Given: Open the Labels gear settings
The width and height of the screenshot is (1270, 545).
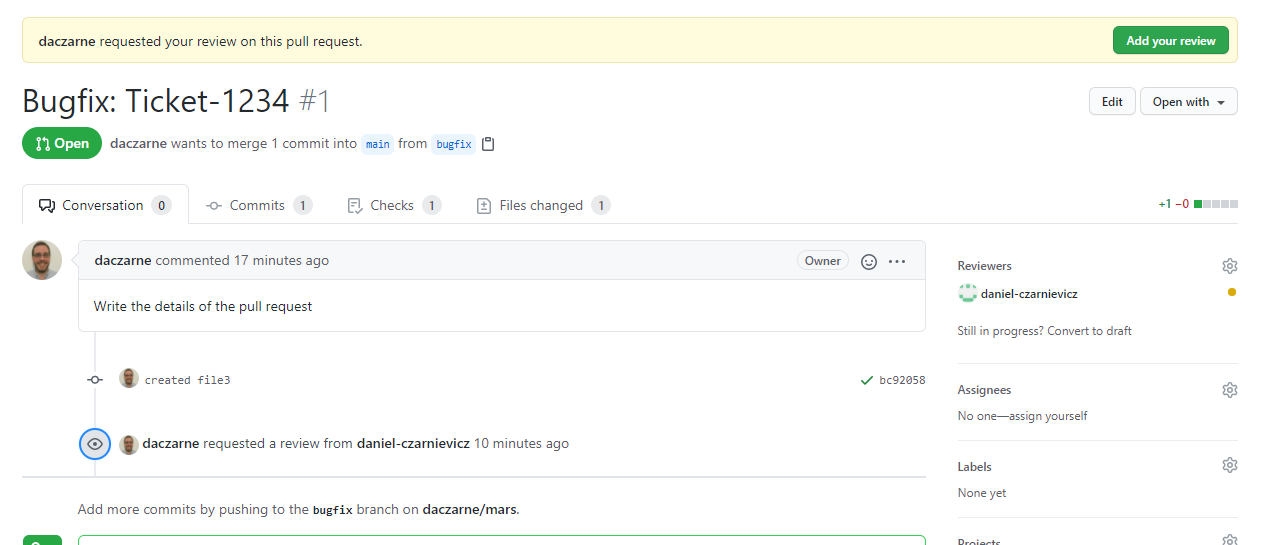Looking at the screenshot, I should [1229, 466].
